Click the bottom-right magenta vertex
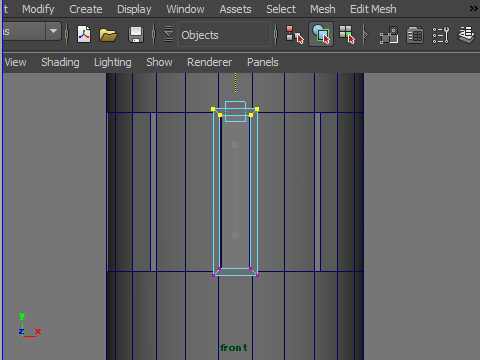 tap(257, 275)
